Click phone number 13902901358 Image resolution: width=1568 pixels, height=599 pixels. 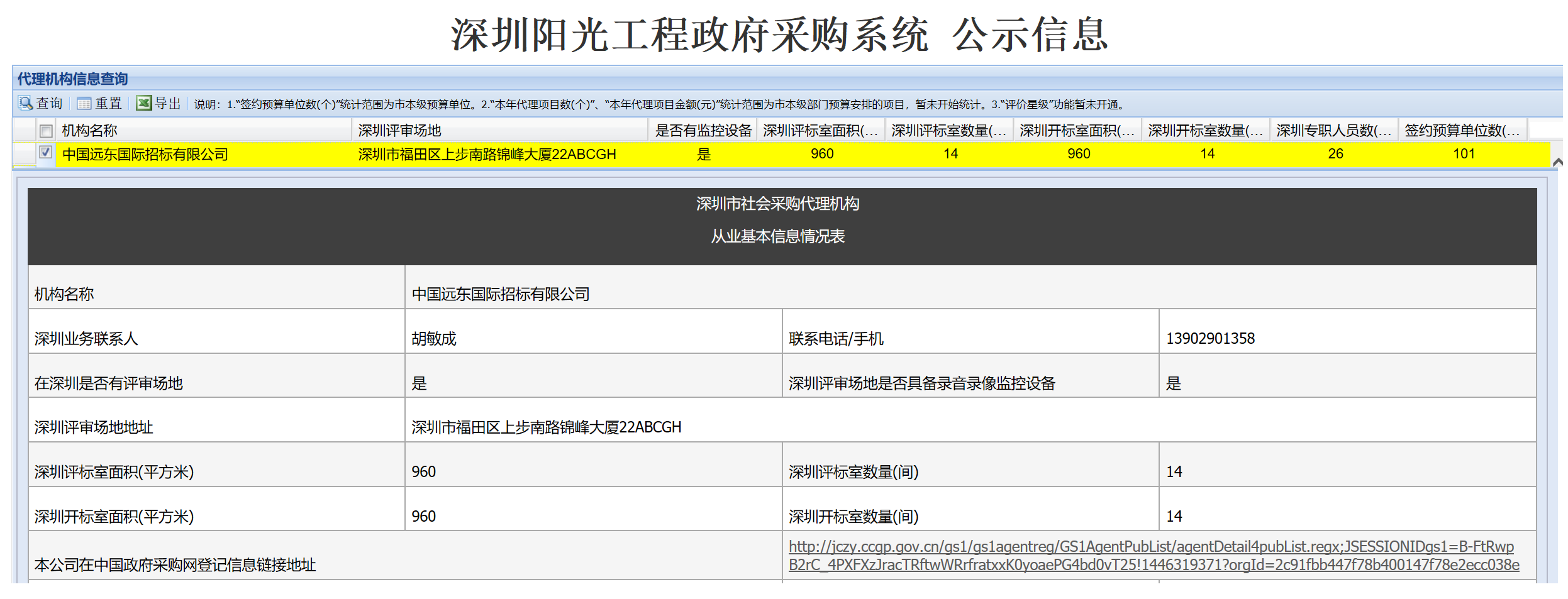coord(1210,338)
